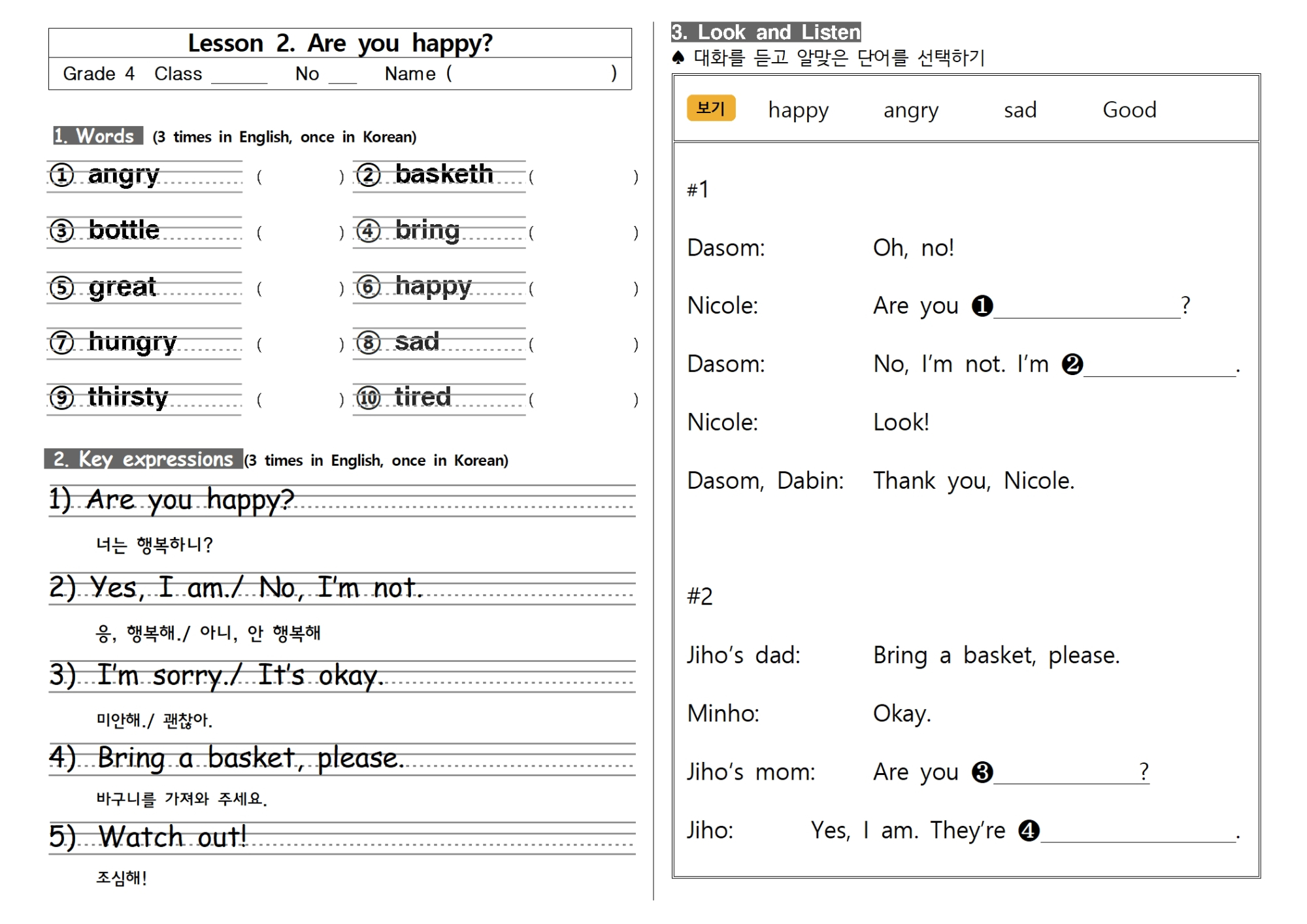
Task: Click the answer parentheses next to 'bottle'
Action: [x=301, y=233]
